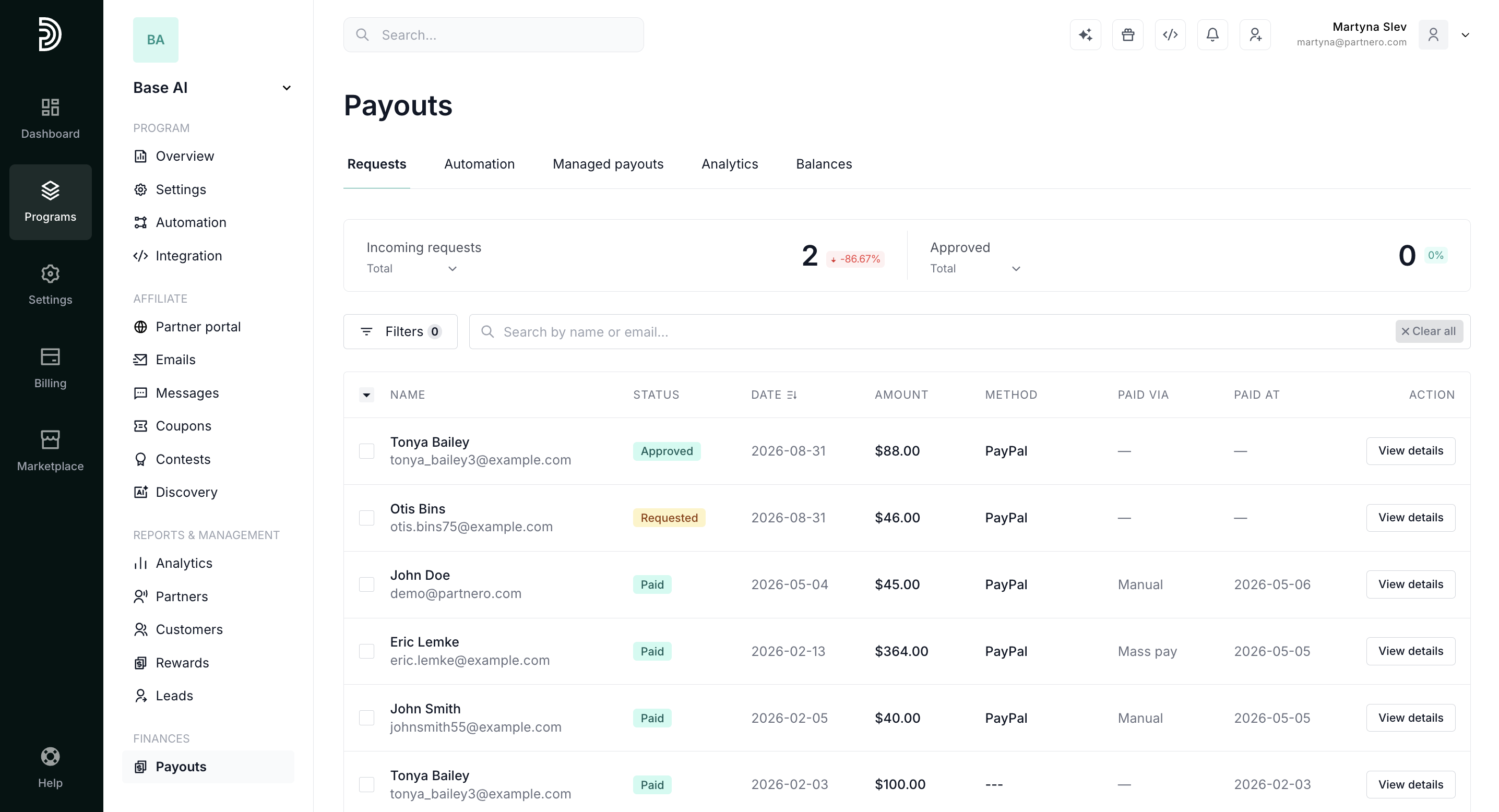Click the Clear all button
This screenshot has height=812, width=1499.
1429,331
